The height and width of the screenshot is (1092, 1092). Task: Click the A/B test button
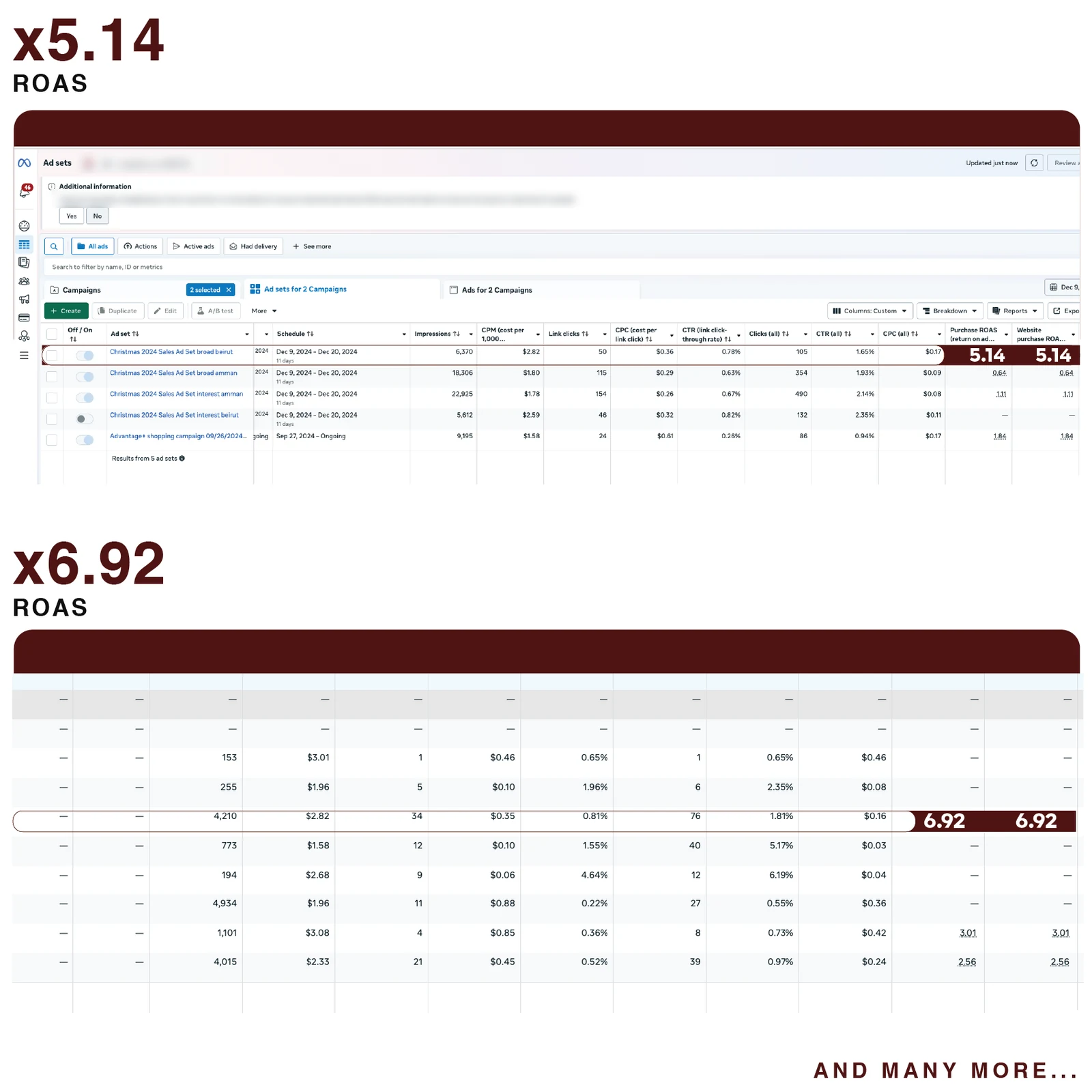point(216,311)
